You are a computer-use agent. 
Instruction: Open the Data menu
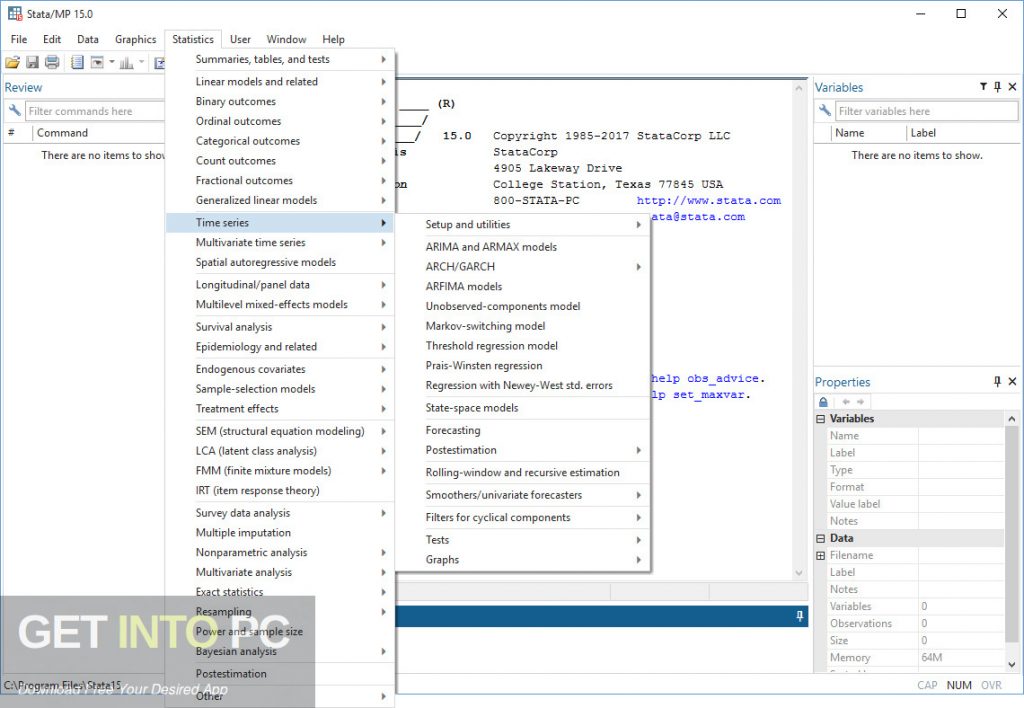(x=88, y=39)
